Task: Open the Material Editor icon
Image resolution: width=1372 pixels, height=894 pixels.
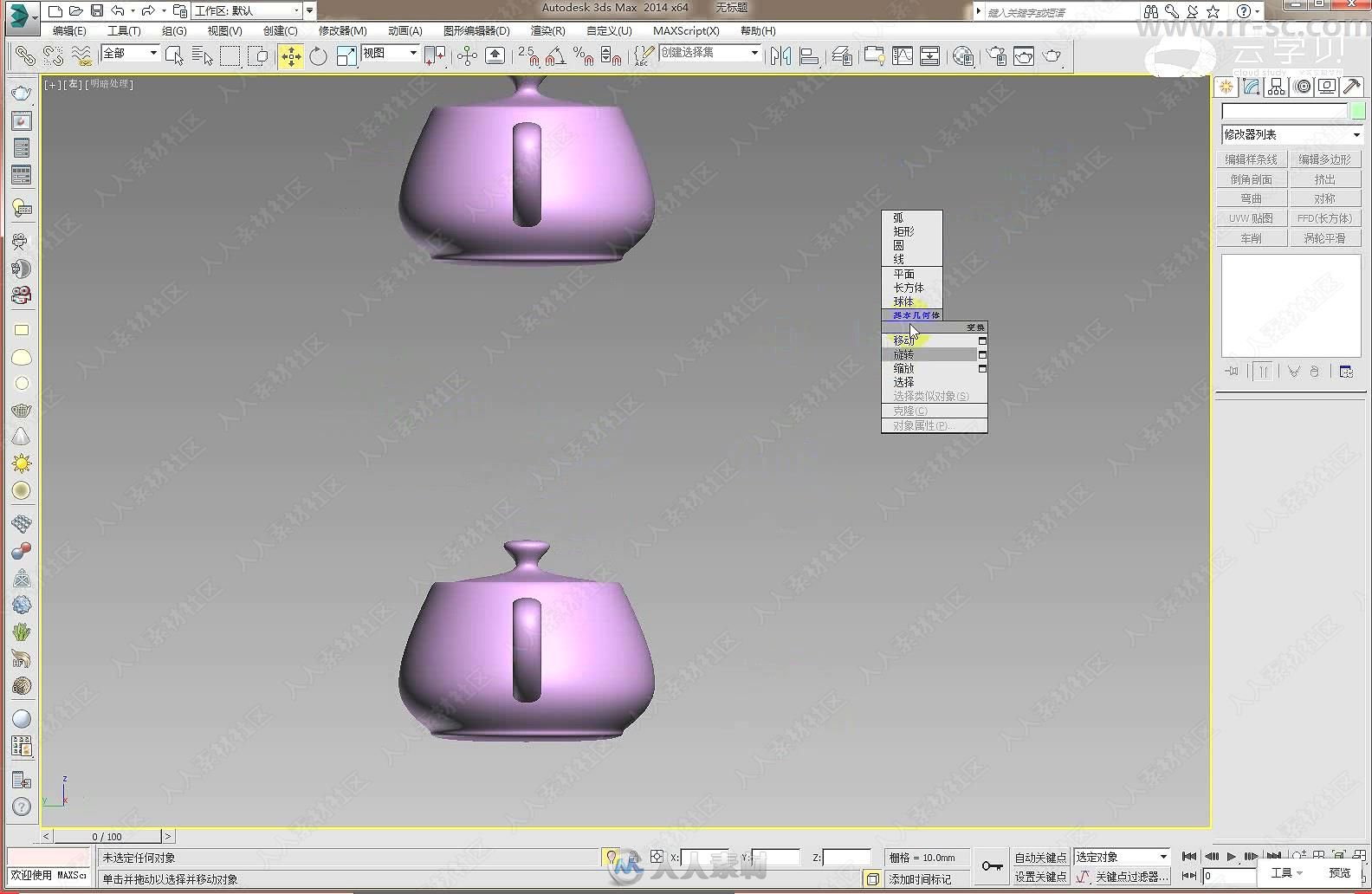Action: [x=963, y=56]
